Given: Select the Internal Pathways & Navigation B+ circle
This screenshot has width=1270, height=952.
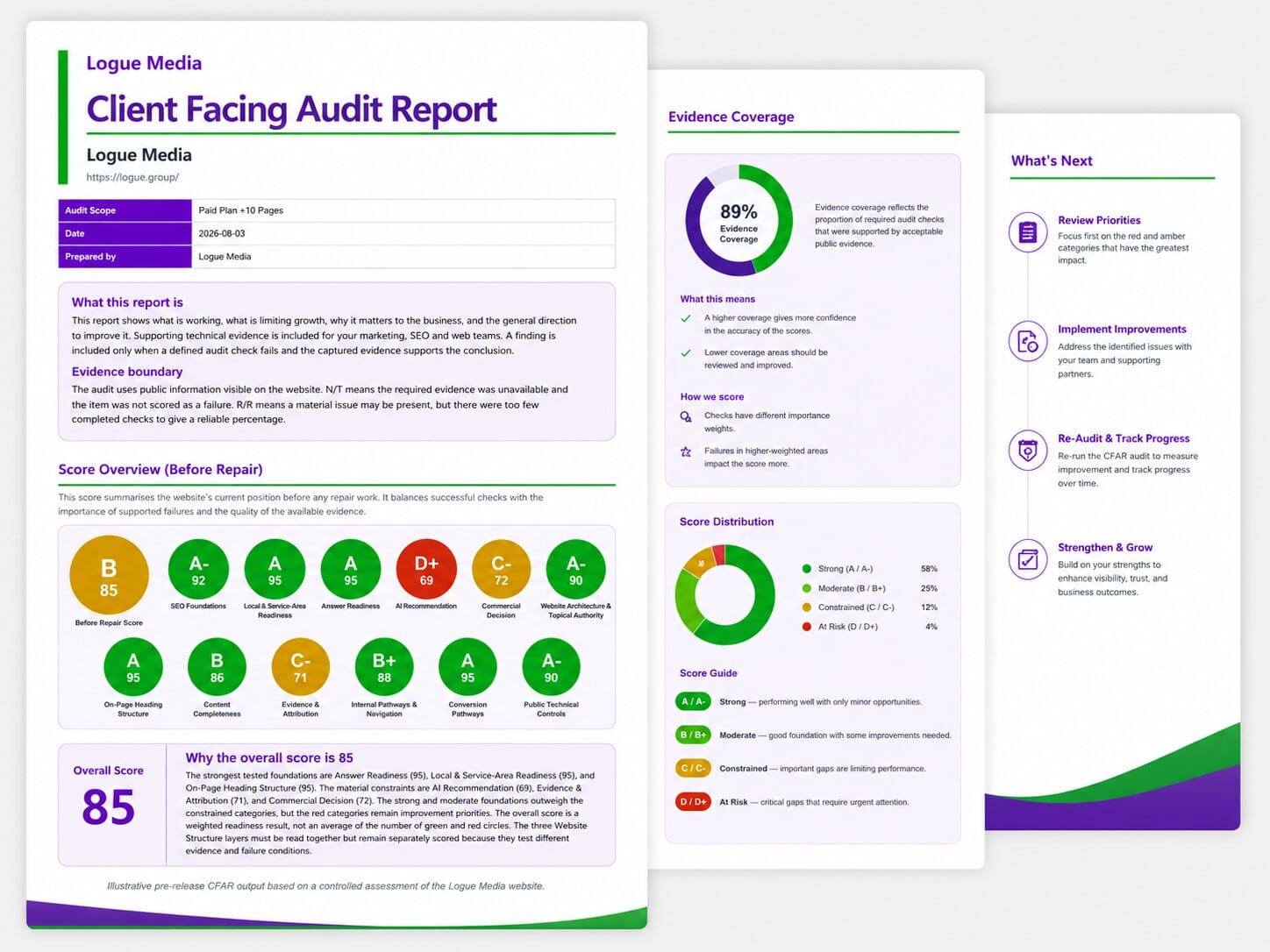Looking at the screenshot, I should (384, 667).
